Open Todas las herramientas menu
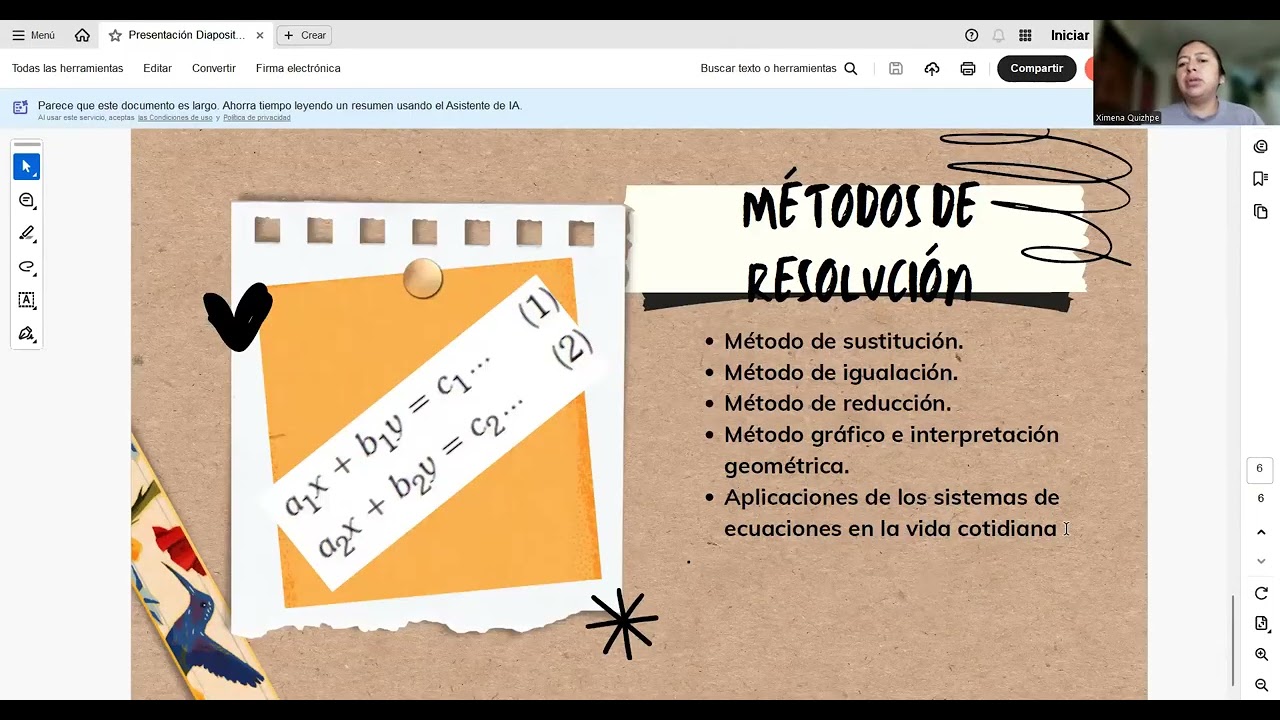 67,68
